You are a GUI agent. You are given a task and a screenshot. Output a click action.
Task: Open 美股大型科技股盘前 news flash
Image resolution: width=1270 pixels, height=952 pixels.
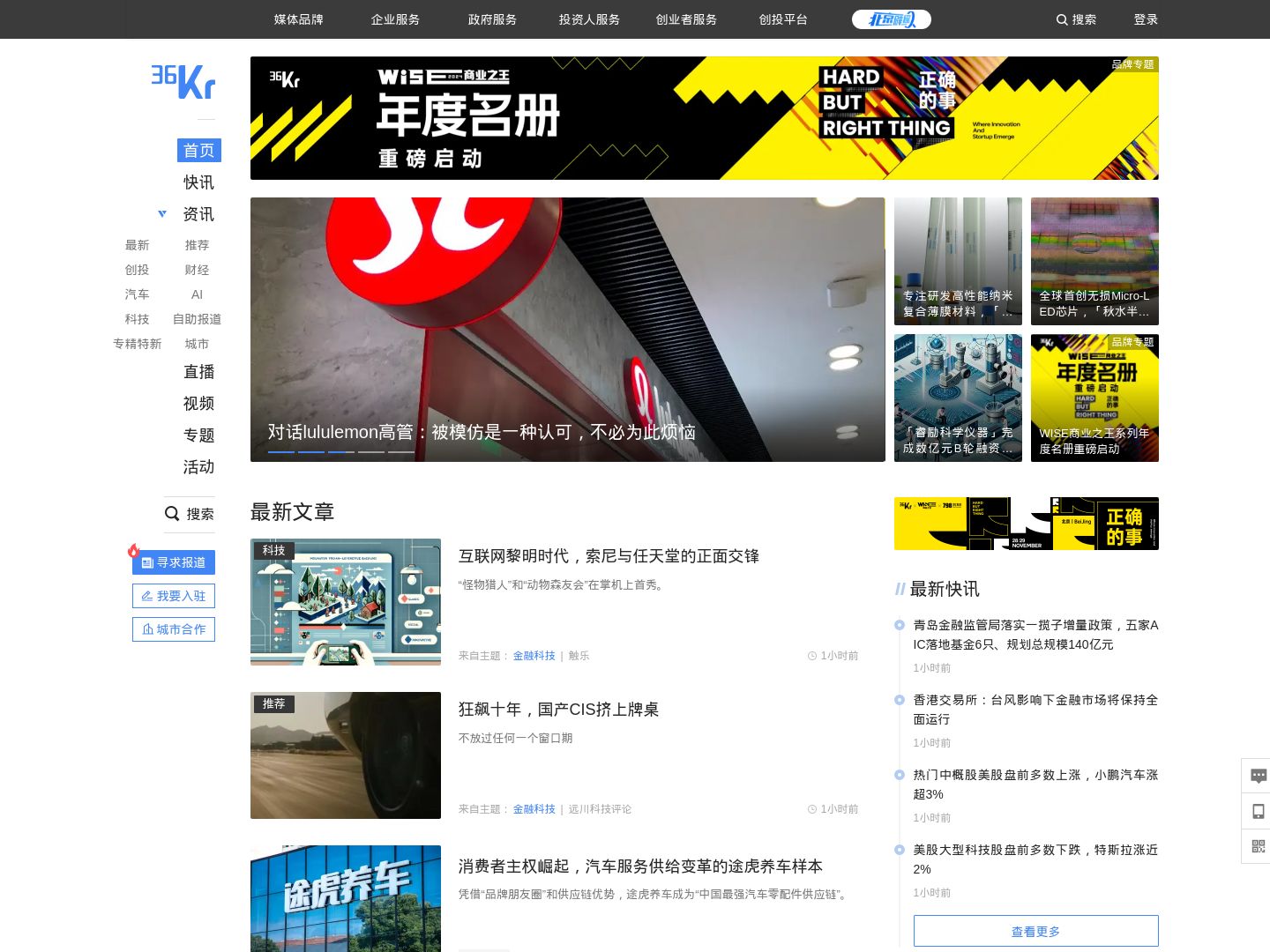1035,859
